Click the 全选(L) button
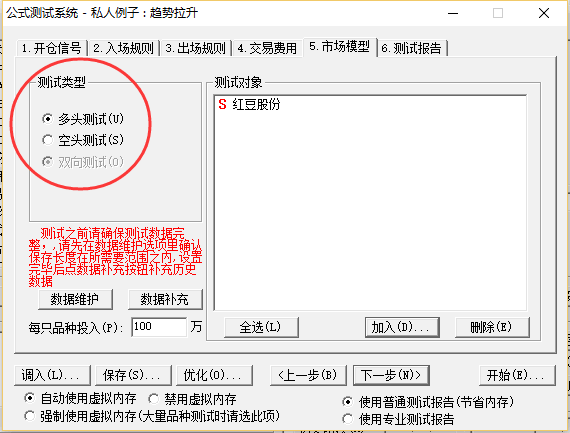570x433 pixels. point(261,327)
